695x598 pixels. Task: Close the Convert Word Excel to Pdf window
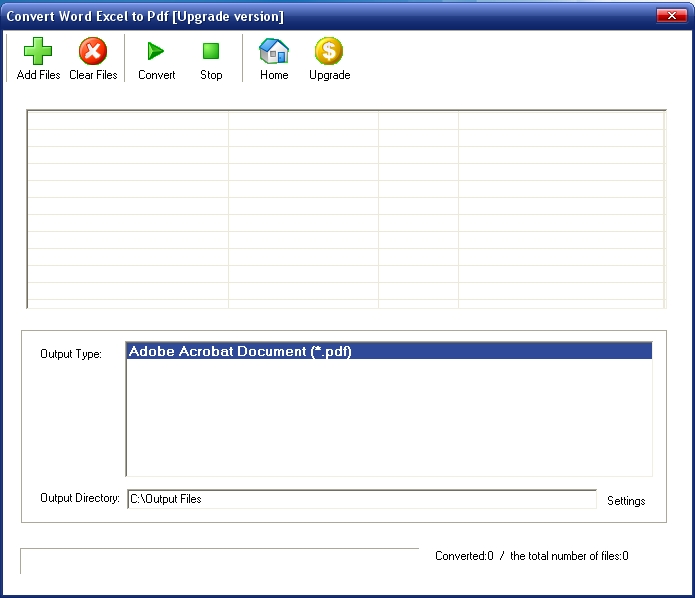click(x=672, y=16)
